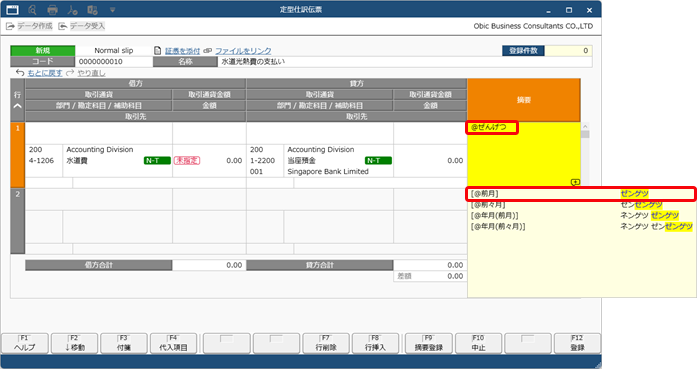Click the credit amount 0.00 in row 1
Image resolution: width=697 pixels, height=369 pixels.
click(x=455, y=160)
